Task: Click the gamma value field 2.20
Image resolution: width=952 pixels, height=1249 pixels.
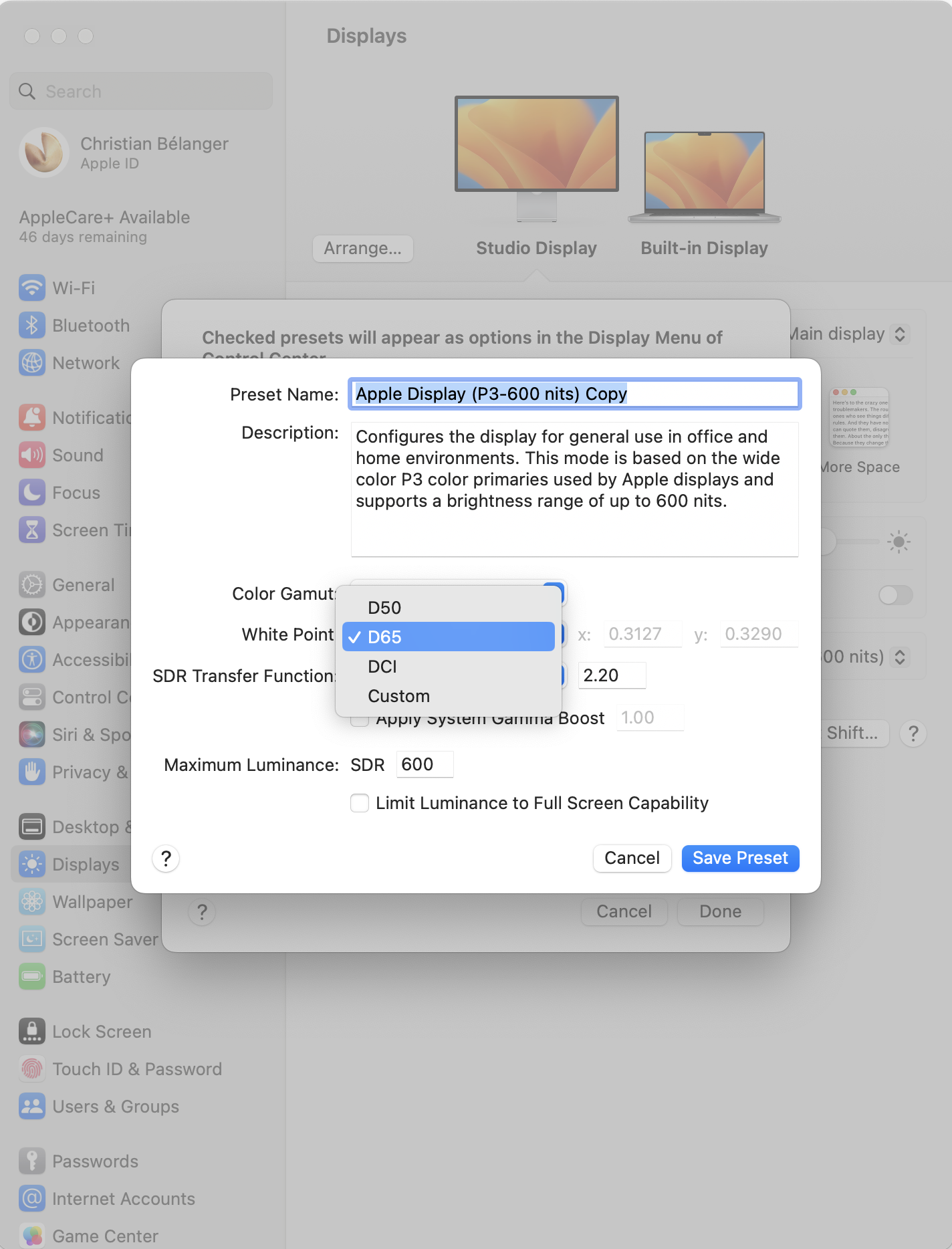Action: [x=612, y=675]
